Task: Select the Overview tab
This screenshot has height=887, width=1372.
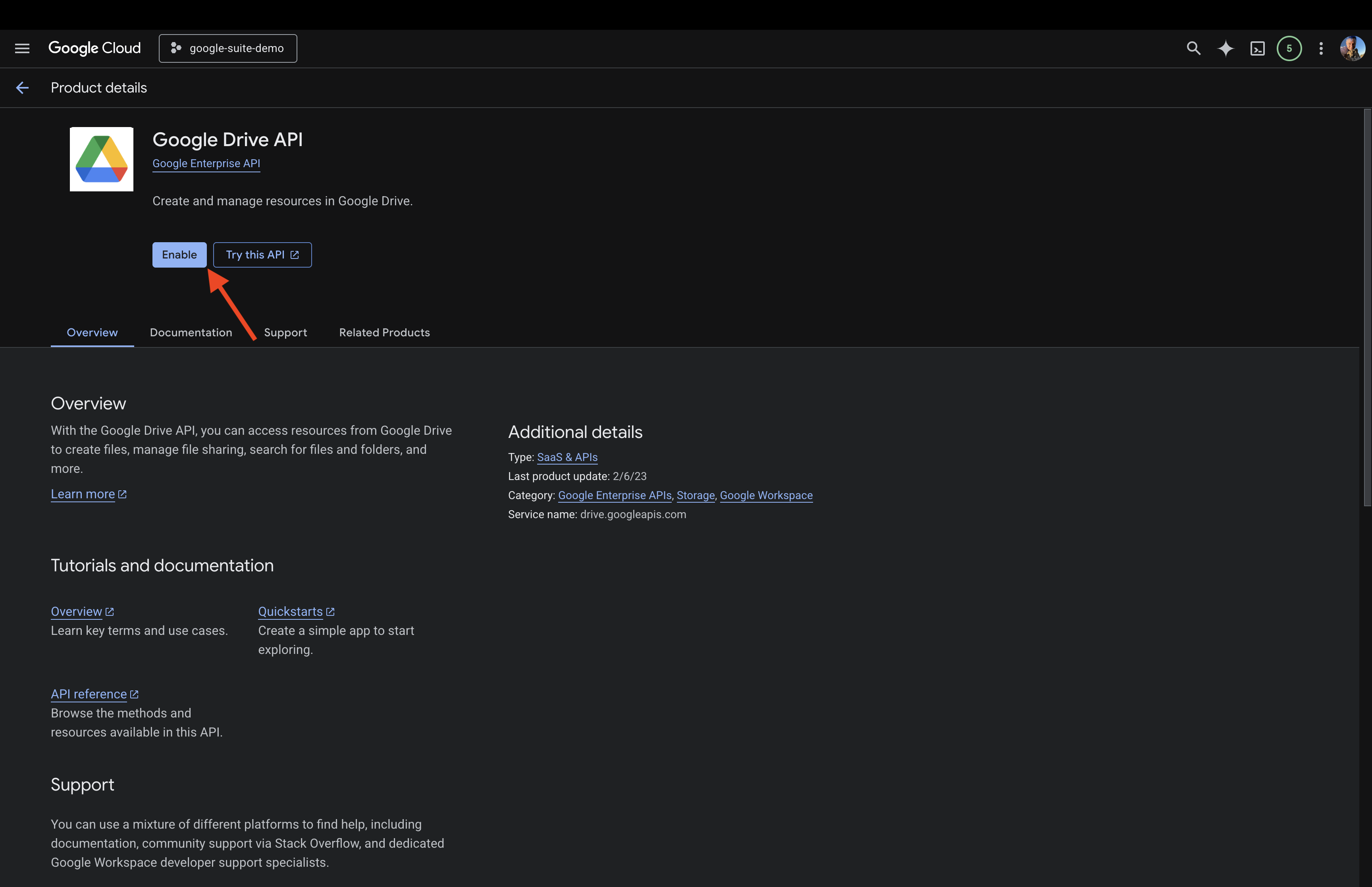Action: tap(92, 332)
